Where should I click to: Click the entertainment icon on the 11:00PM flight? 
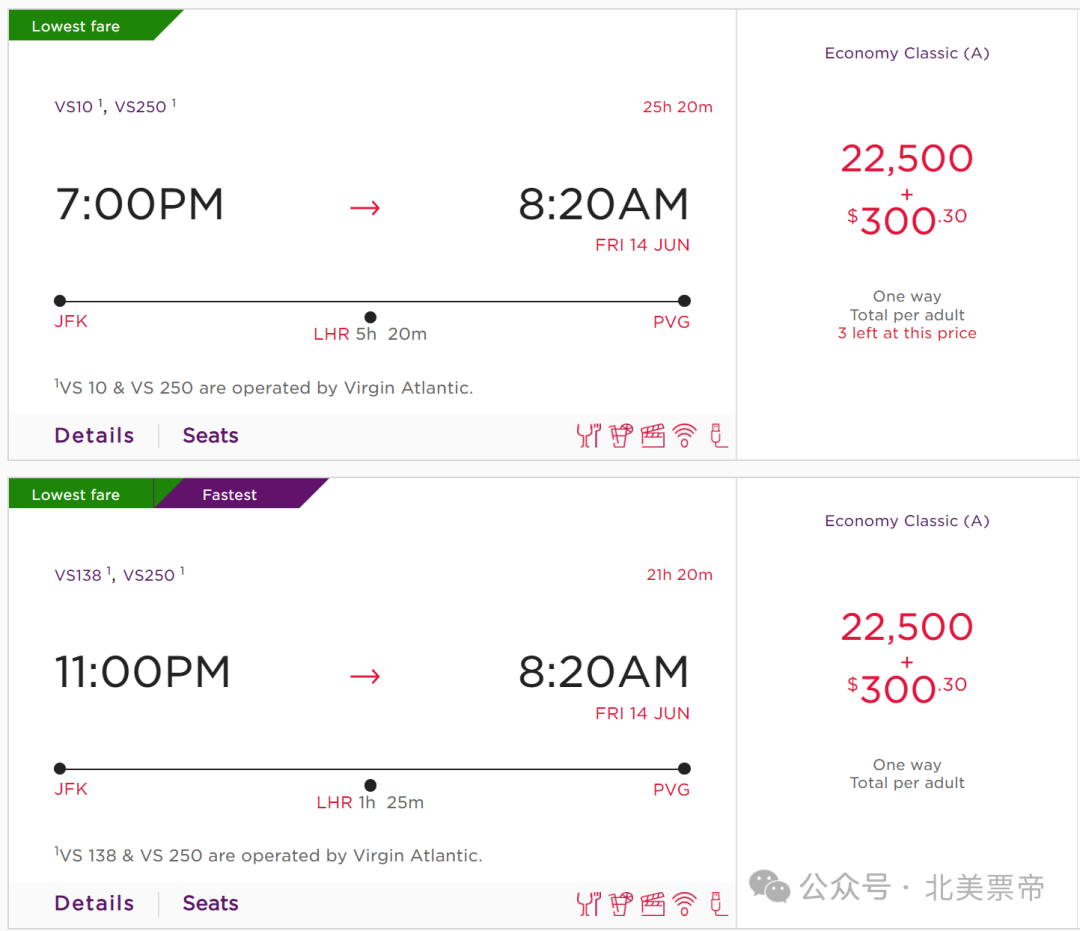pos(652,904)
